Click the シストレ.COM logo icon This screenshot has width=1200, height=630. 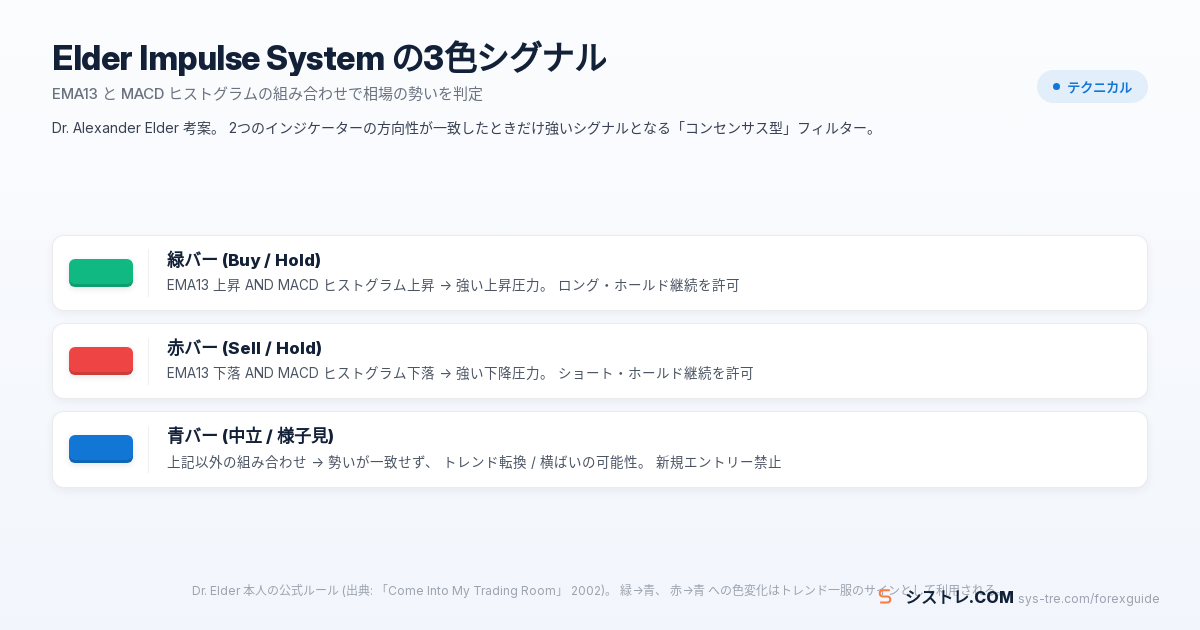tap(886, 597)
